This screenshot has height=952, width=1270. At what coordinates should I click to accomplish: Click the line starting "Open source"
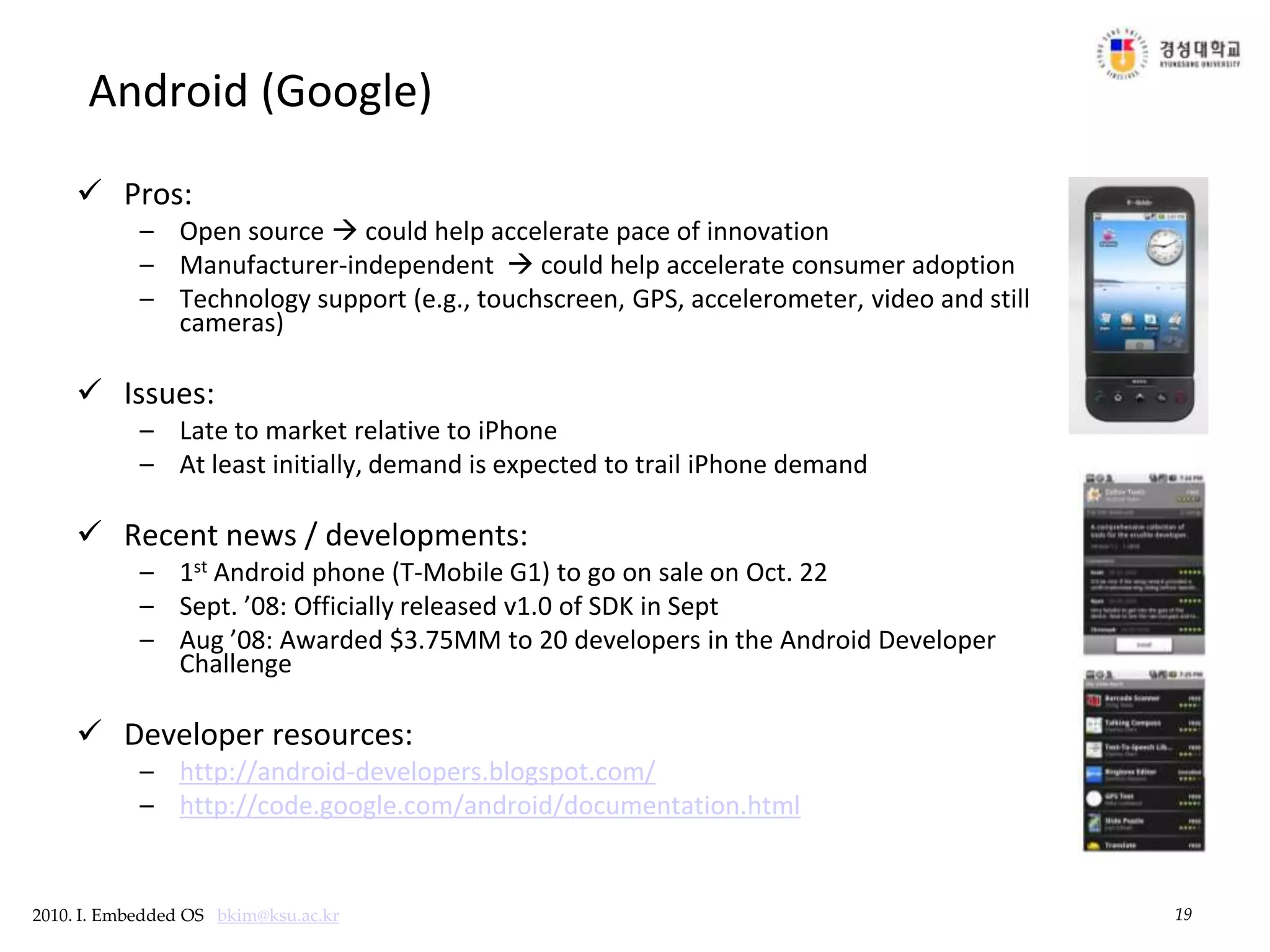click(x=504, y=232)
